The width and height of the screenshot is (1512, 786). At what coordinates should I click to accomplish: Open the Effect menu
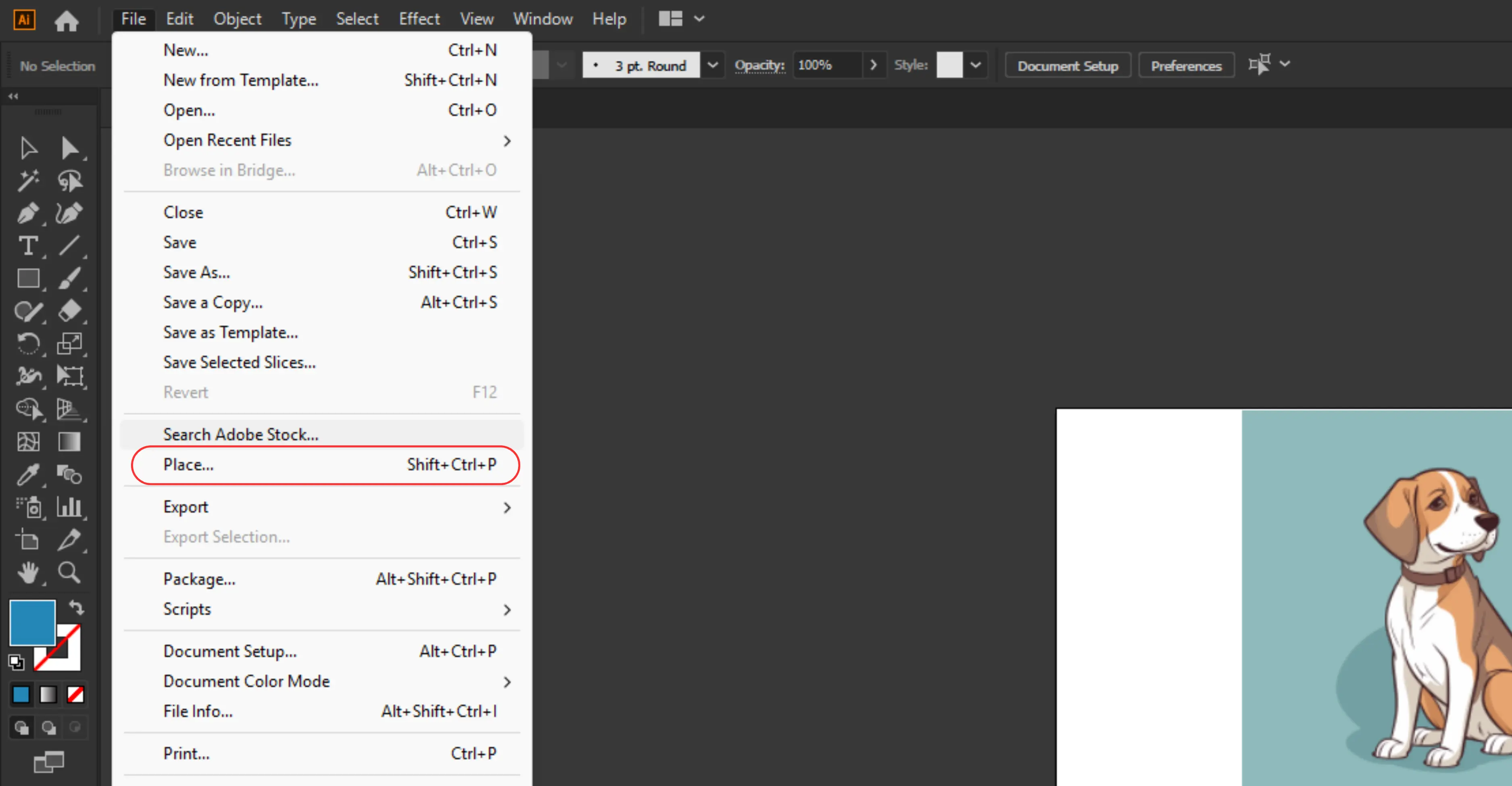pyautogui.click(x=419, y=19)
